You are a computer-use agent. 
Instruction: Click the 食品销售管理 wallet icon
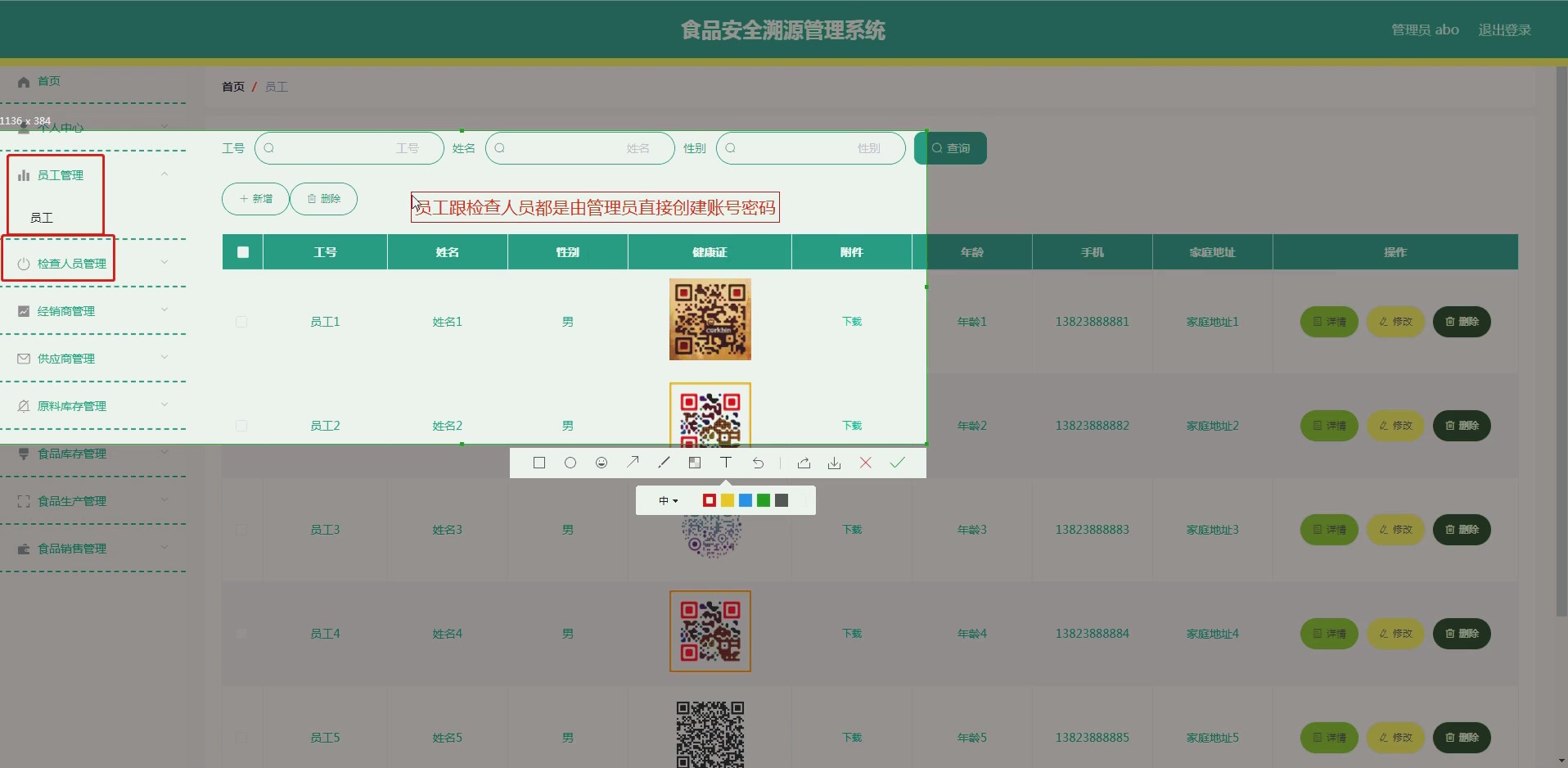[24, 549]
